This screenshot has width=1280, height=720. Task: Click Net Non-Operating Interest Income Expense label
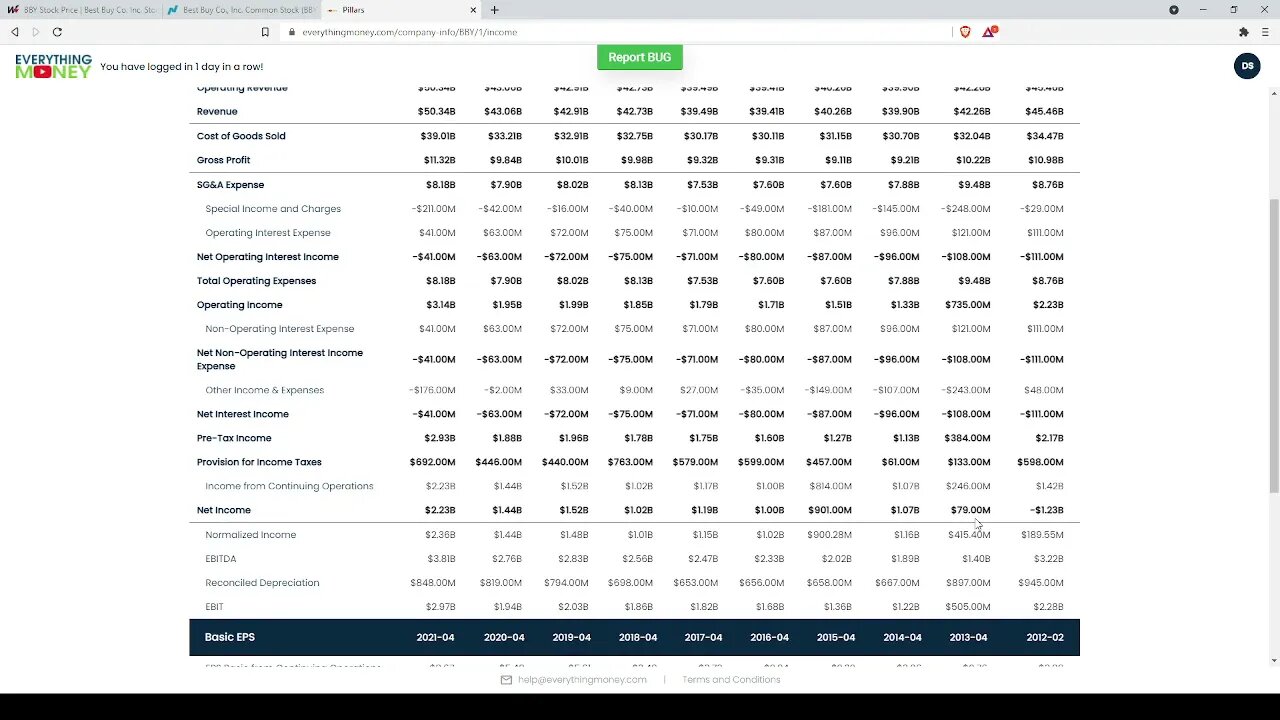coord(280,359)
